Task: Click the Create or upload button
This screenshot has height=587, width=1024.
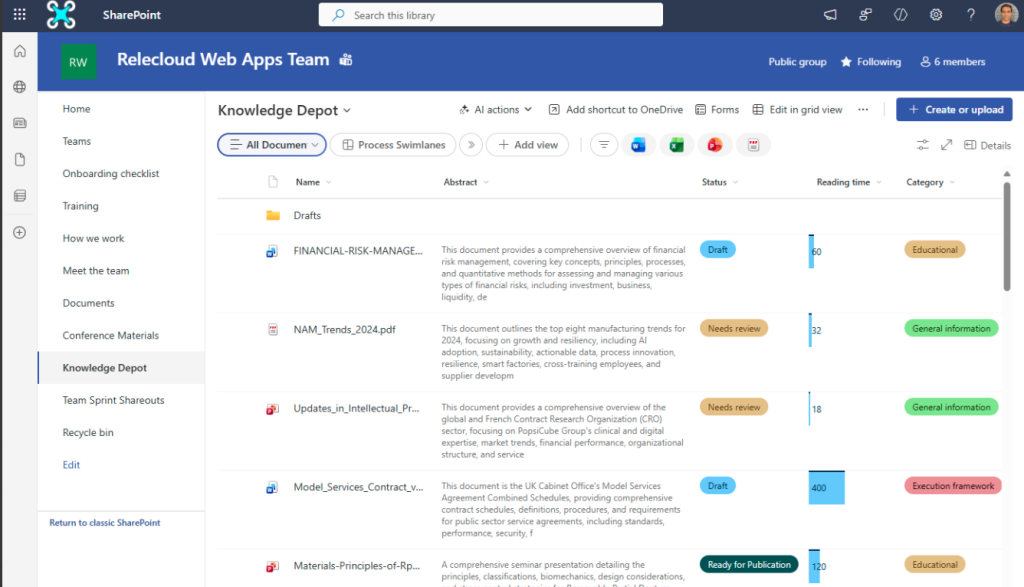Action: click(x=954, y=110)
